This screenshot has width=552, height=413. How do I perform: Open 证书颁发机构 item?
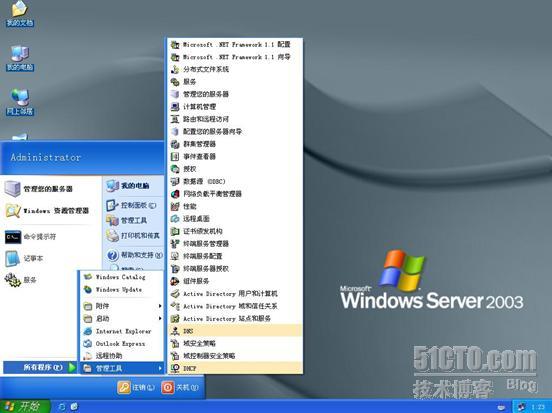[234, 231]
